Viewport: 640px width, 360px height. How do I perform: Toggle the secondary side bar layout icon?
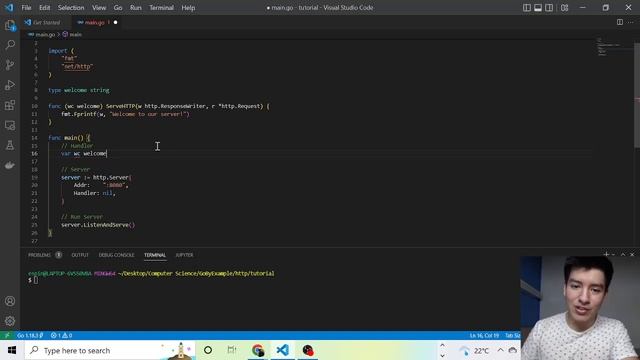click(x=549, y=8)
